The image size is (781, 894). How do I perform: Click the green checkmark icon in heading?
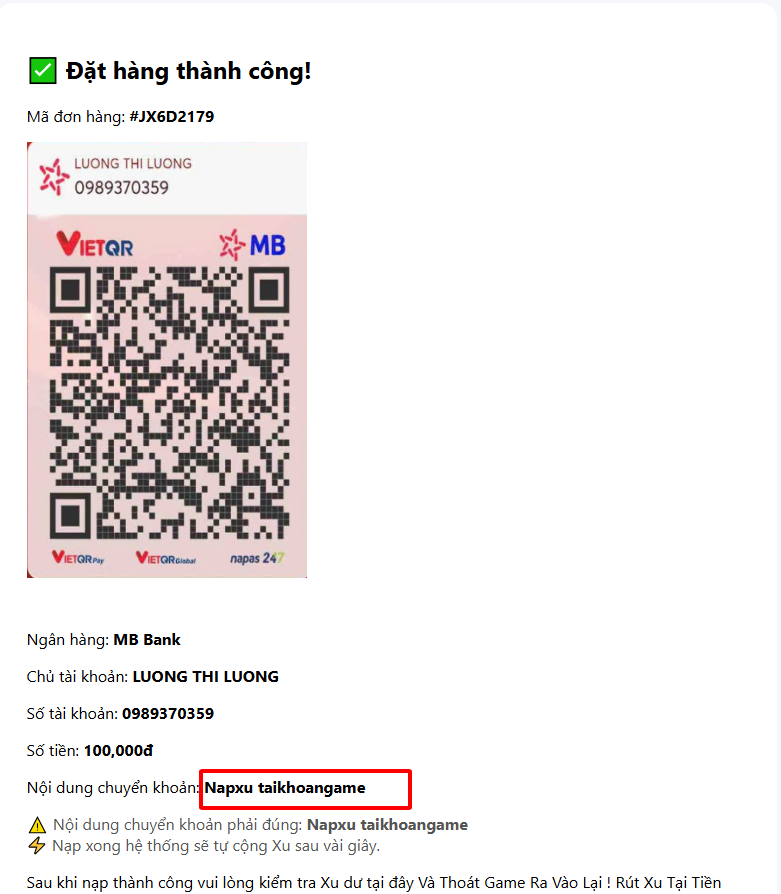pos(42,71)
